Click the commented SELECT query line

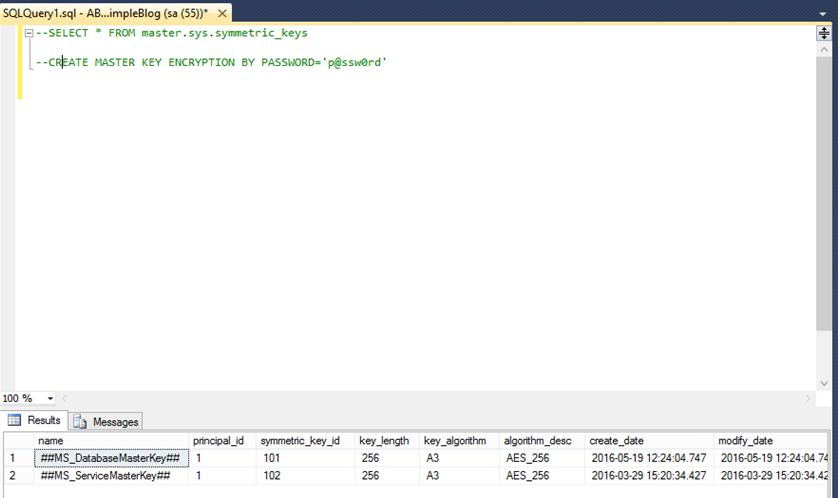[x=172, y=33]
